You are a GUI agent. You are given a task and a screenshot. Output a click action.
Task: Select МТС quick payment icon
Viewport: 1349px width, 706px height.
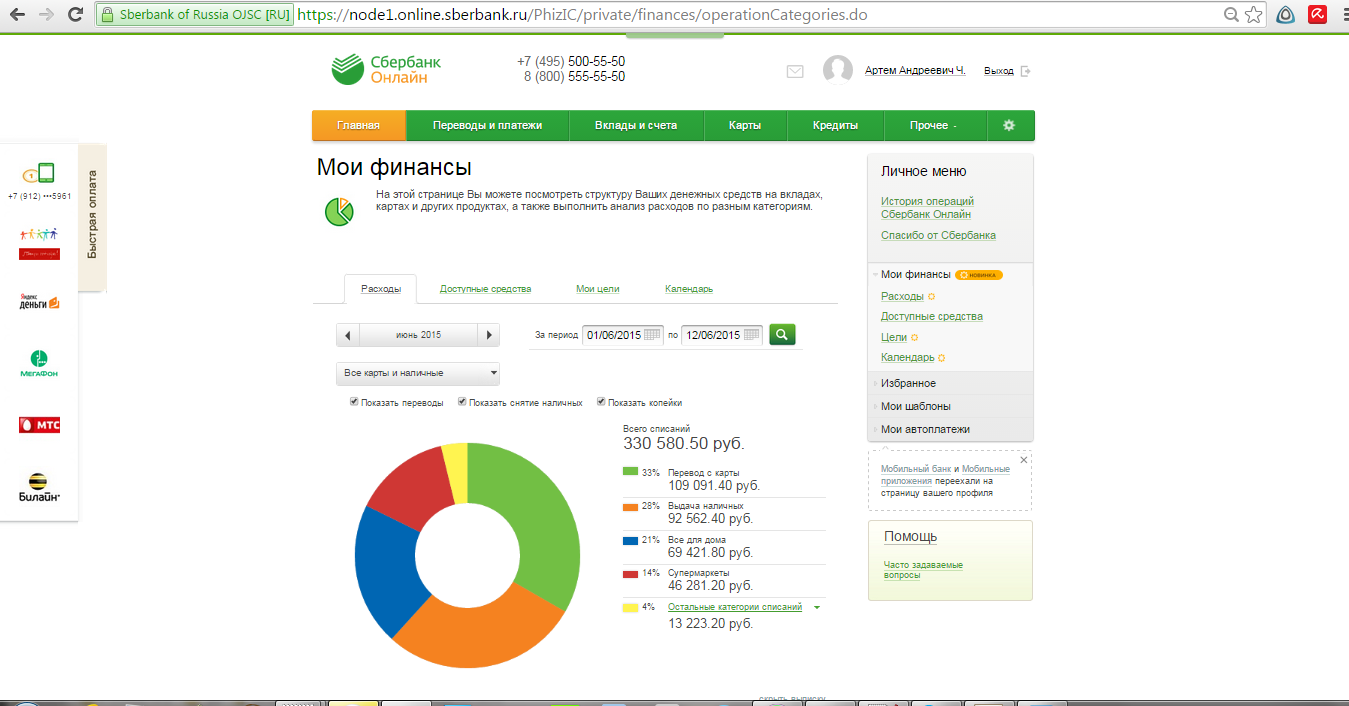click(39, 425)
